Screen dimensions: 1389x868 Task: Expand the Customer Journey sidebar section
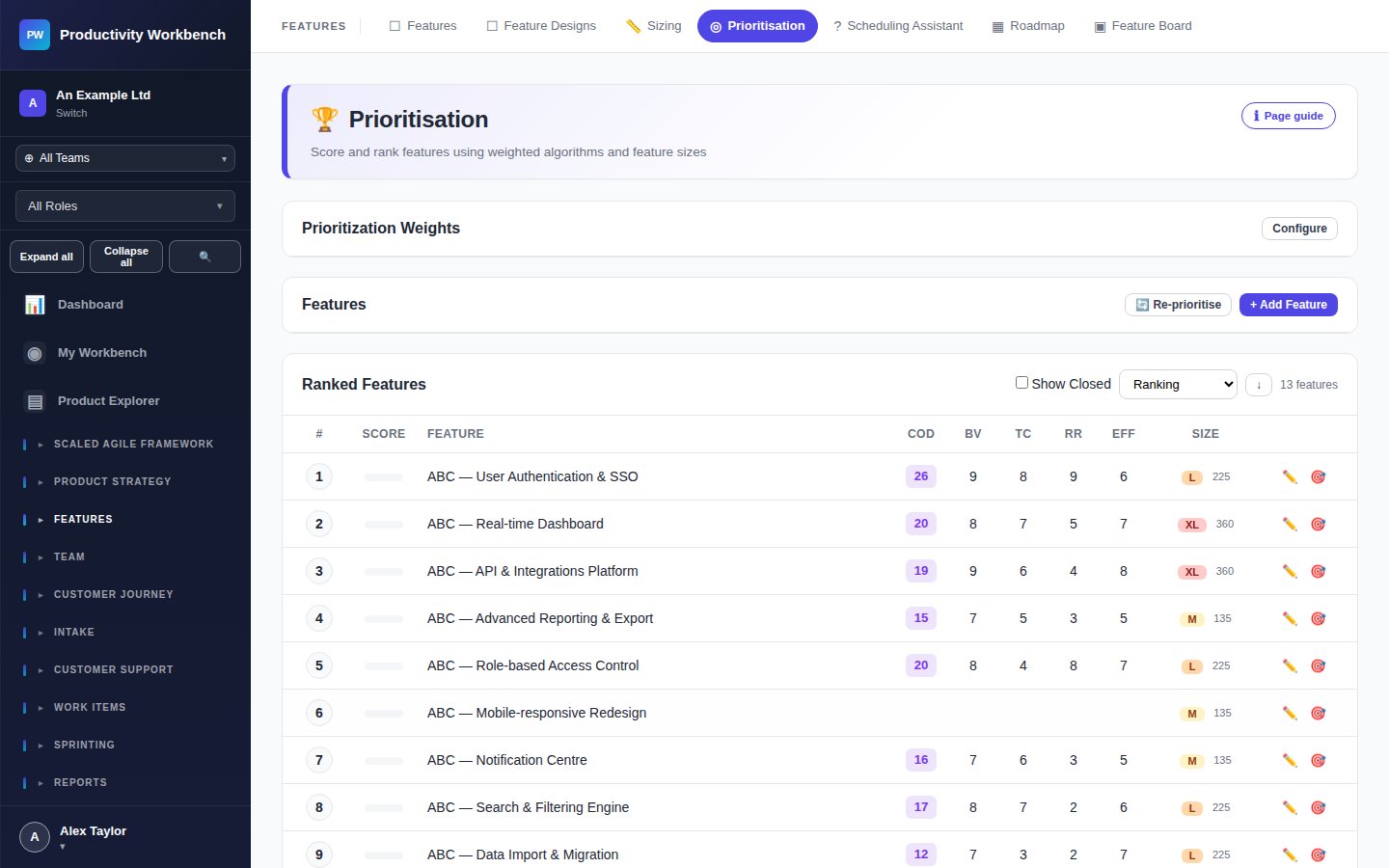pyautogui.click(x=125, y=594)
